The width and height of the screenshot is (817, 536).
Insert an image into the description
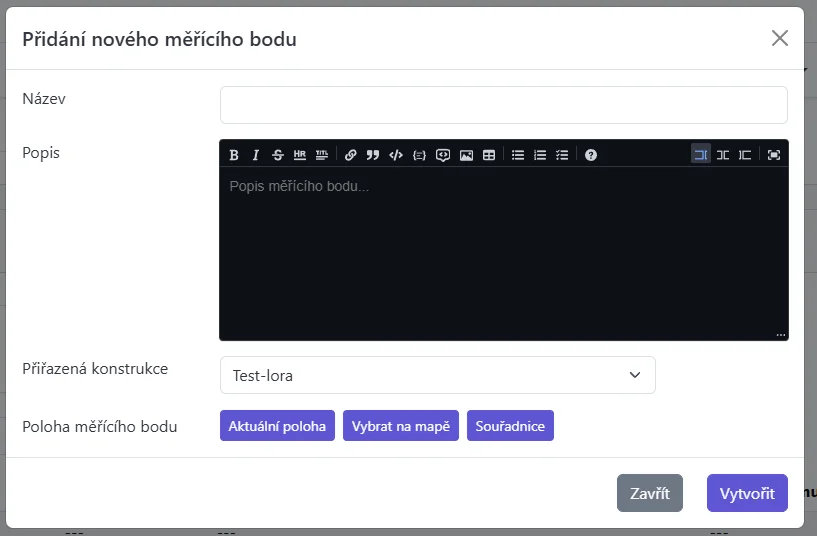click(466, 155)
